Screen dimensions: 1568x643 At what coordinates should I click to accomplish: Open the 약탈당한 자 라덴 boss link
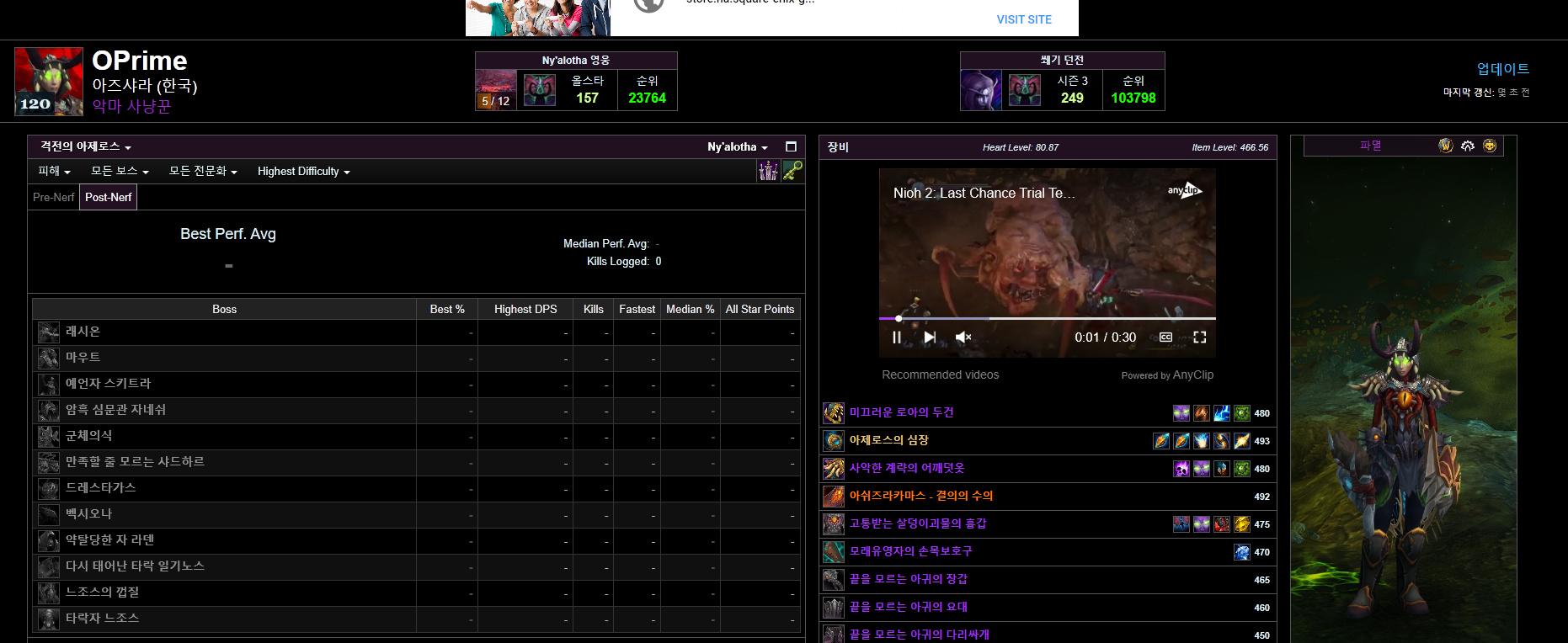[110, 539]
